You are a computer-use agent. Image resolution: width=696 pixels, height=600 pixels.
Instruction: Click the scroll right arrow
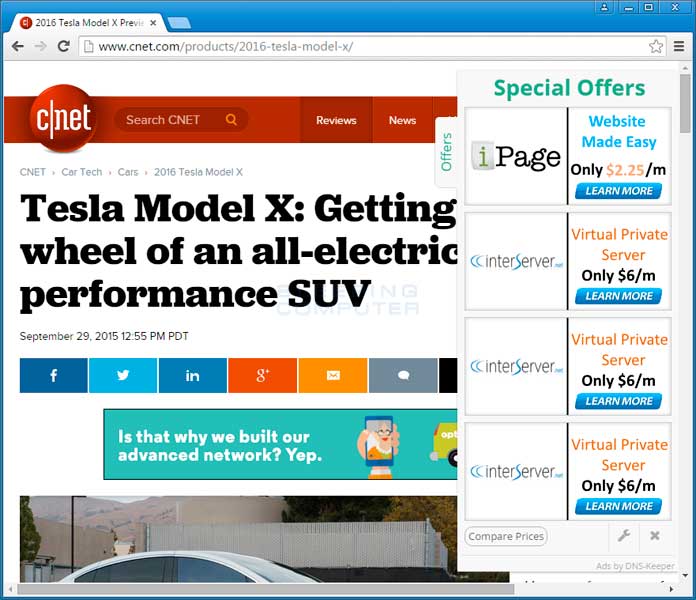click(671, 589)
